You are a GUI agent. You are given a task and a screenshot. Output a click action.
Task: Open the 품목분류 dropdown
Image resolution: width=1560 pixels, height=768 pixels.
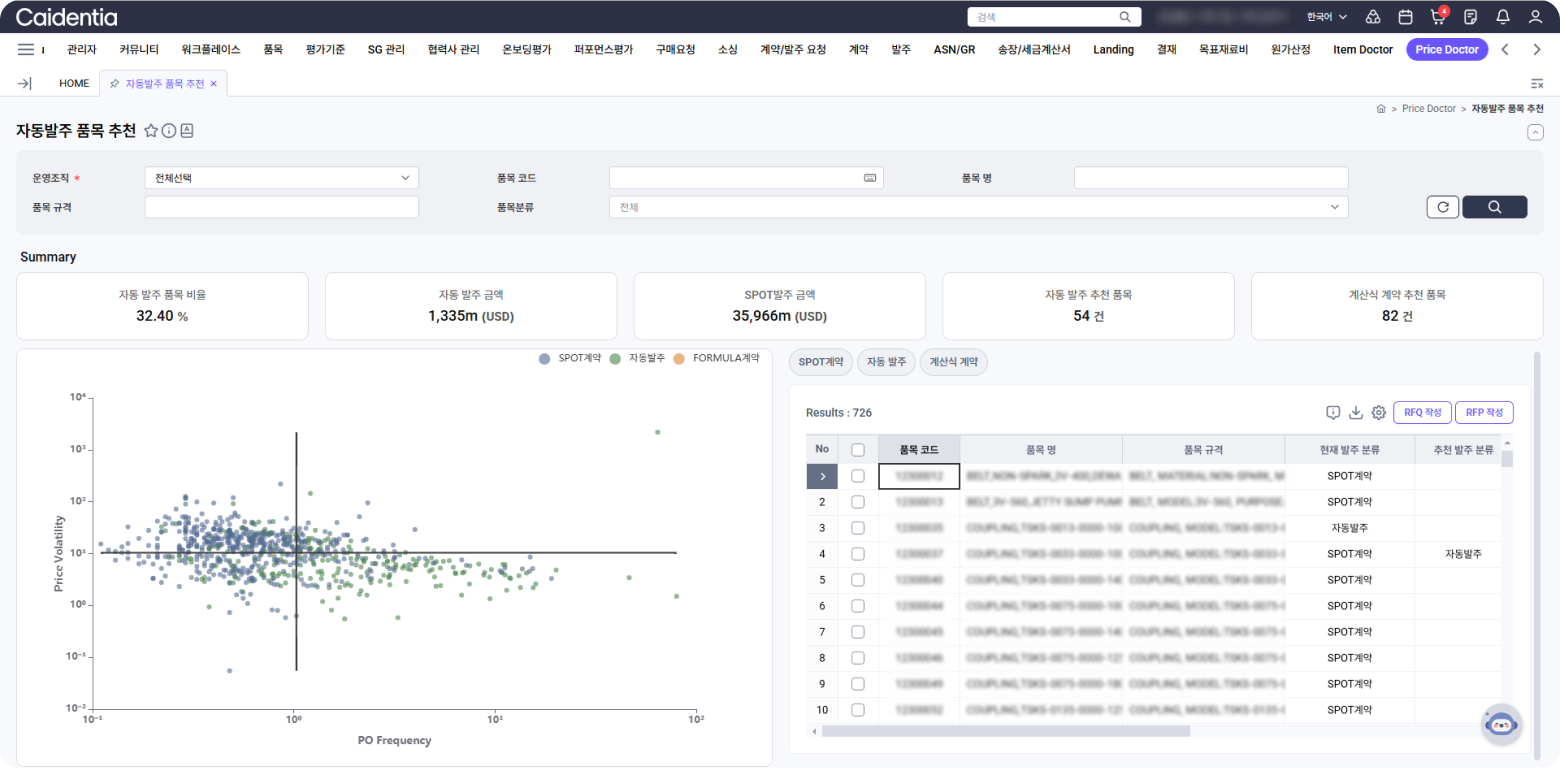pyautogui.click(x=978, y=207)
